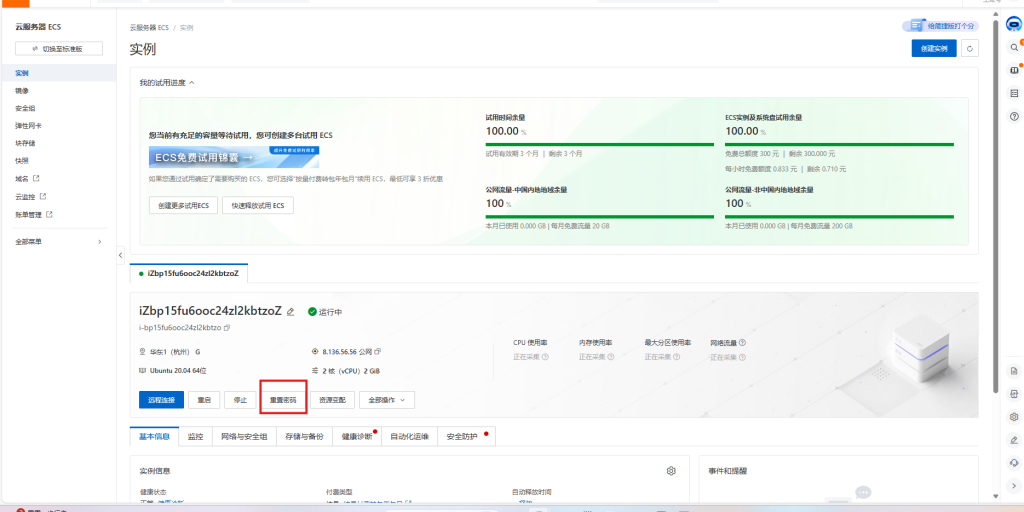
Task: Collapse the left sidebar with the arrow handle
Action: (x=121, y=255)
